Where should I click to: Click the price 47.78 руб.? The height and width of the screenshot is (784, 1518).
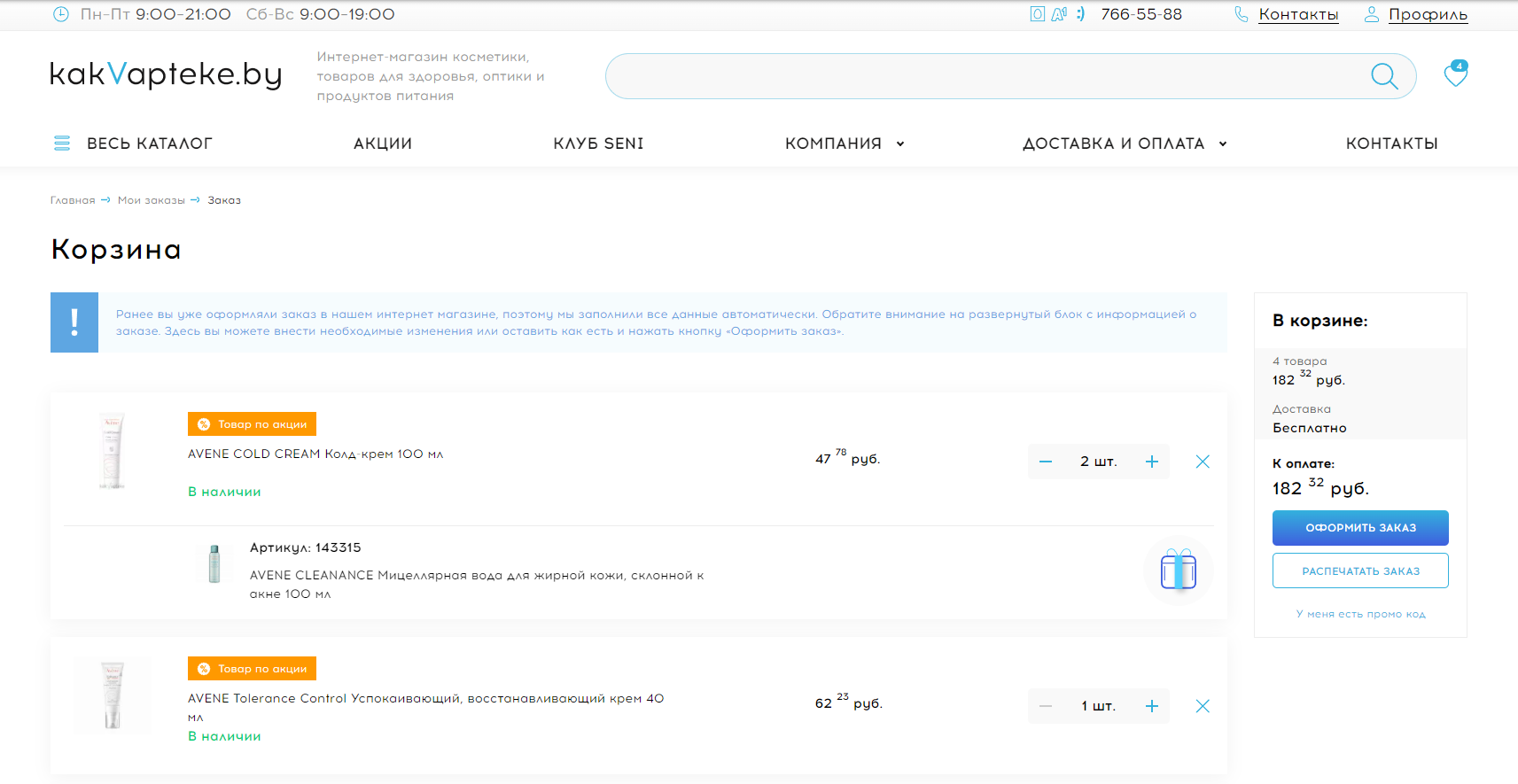tap(848, 457)
